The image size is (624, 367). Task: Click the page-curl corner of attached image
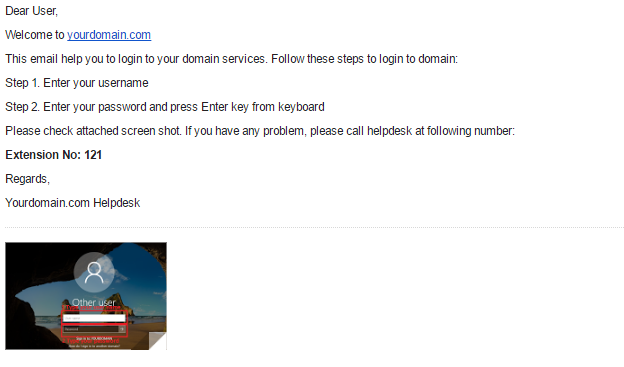[x=158, y=341]
